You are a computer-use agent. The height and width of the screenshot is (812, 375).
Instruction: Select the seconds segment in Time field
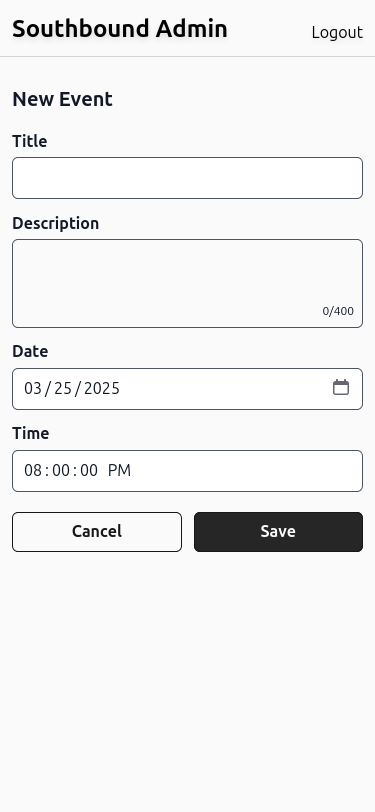pyautogui.click(x=89, y=470)
